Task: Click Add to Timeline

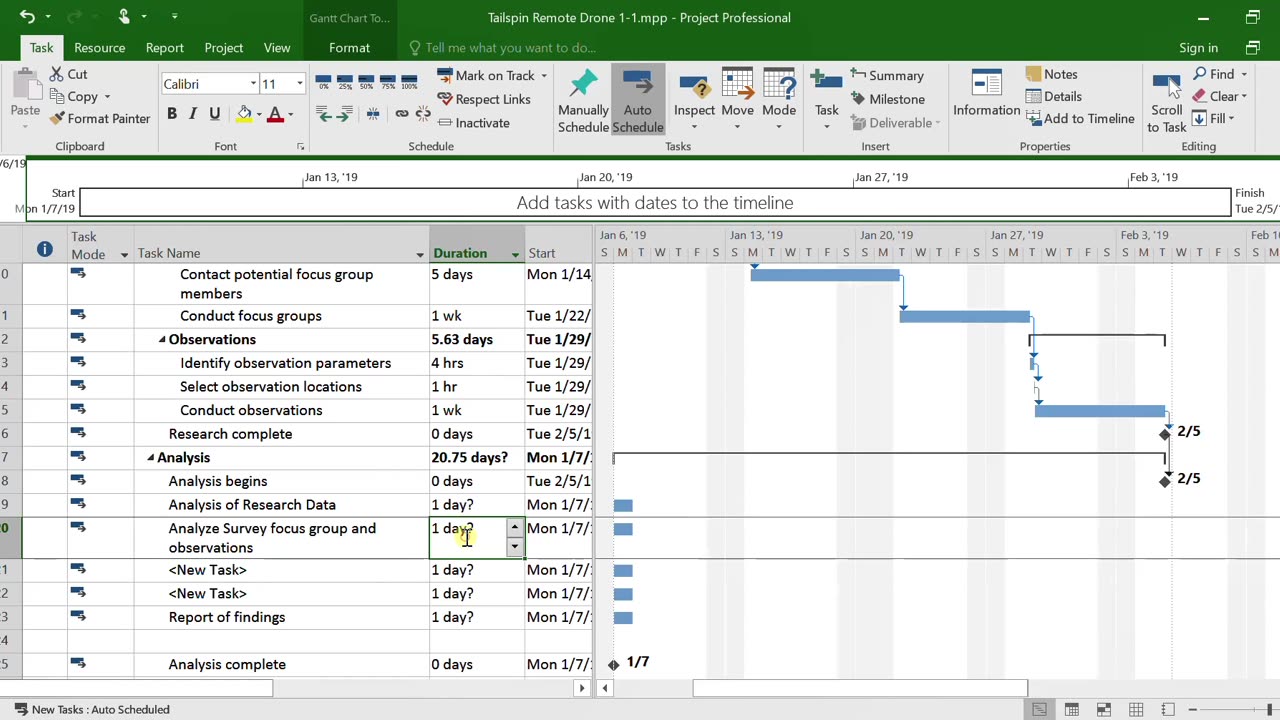Action: click(x=1080, y=118)
